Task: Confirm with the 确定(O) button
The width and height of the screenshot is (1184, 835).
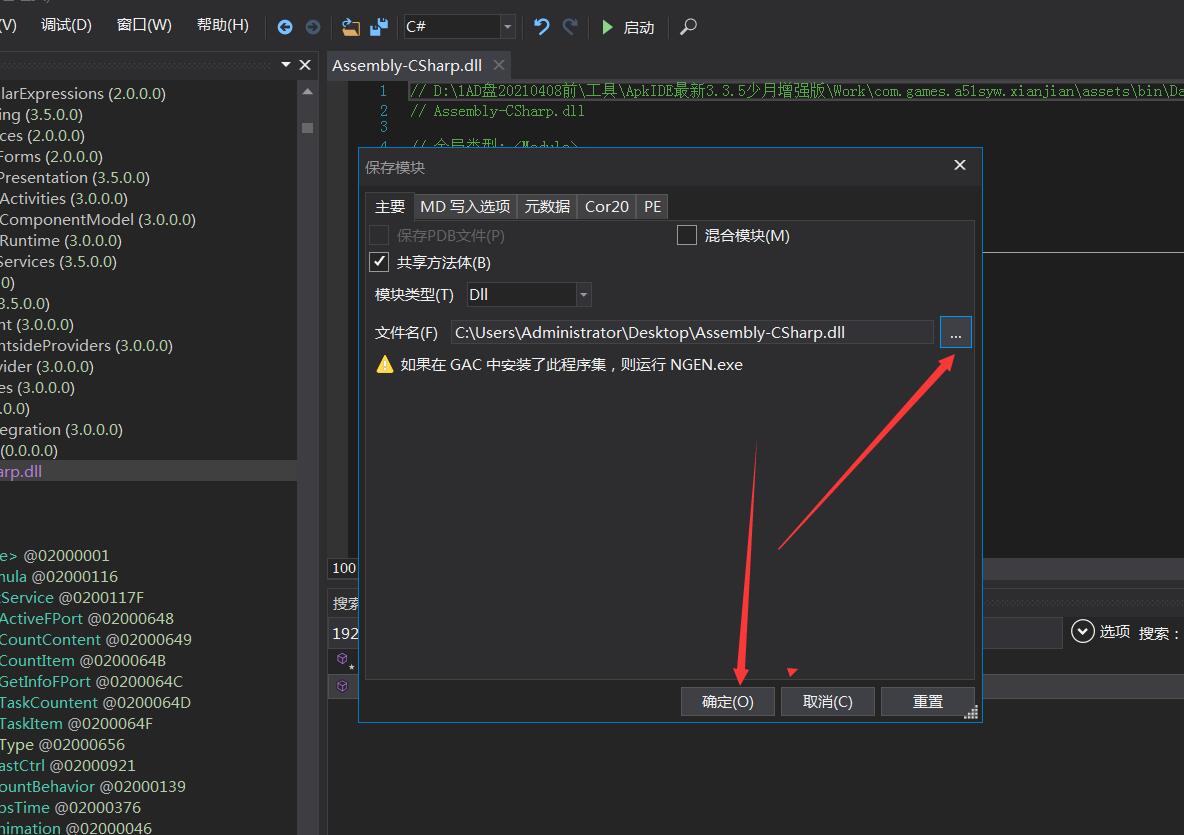Action: tap(728, 701)
